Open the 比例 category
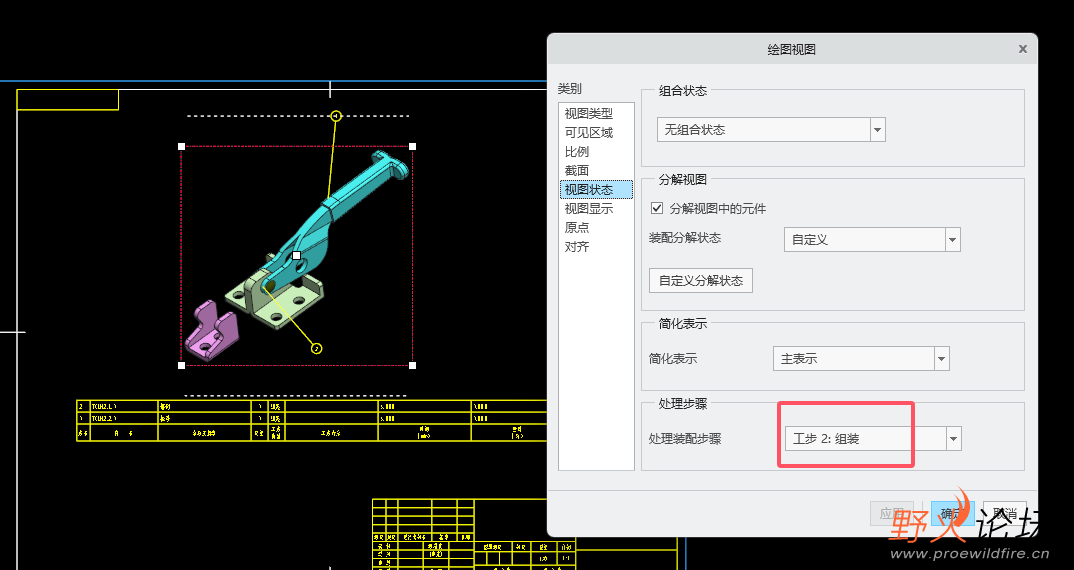Viewport: 1074px width, 570px height. (x=577, y=151)
